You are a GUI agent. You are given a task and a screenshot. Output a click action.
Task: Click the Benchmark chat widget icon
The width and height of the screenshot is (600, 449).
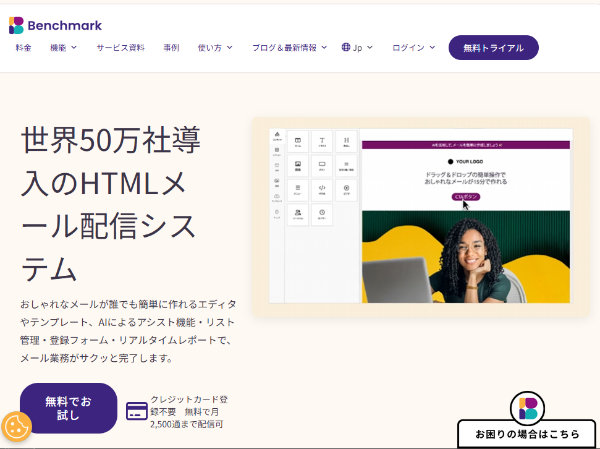tap(528, 408)
